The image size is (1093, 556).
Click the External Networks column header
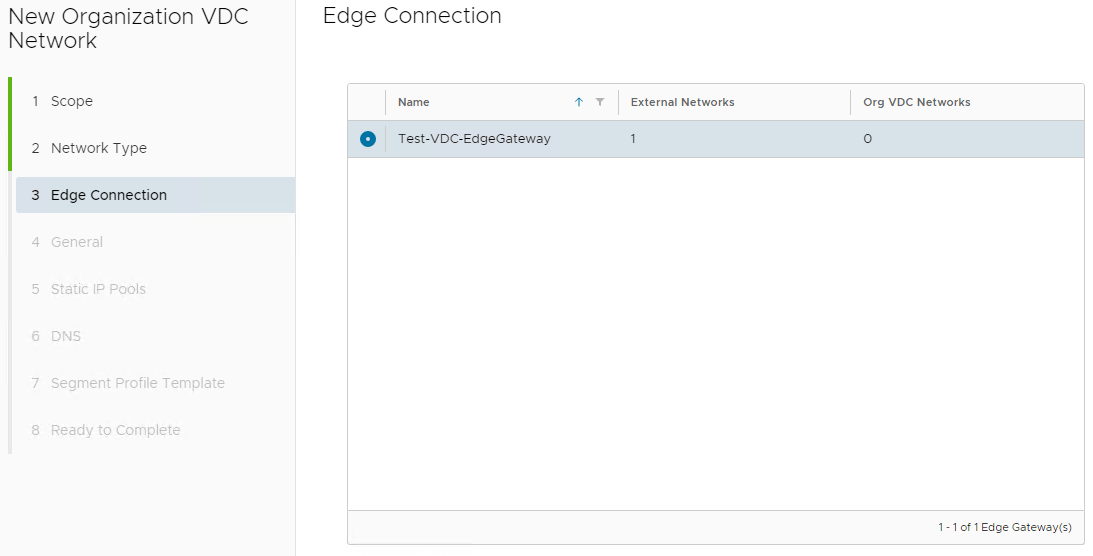(x=683, y=102)
